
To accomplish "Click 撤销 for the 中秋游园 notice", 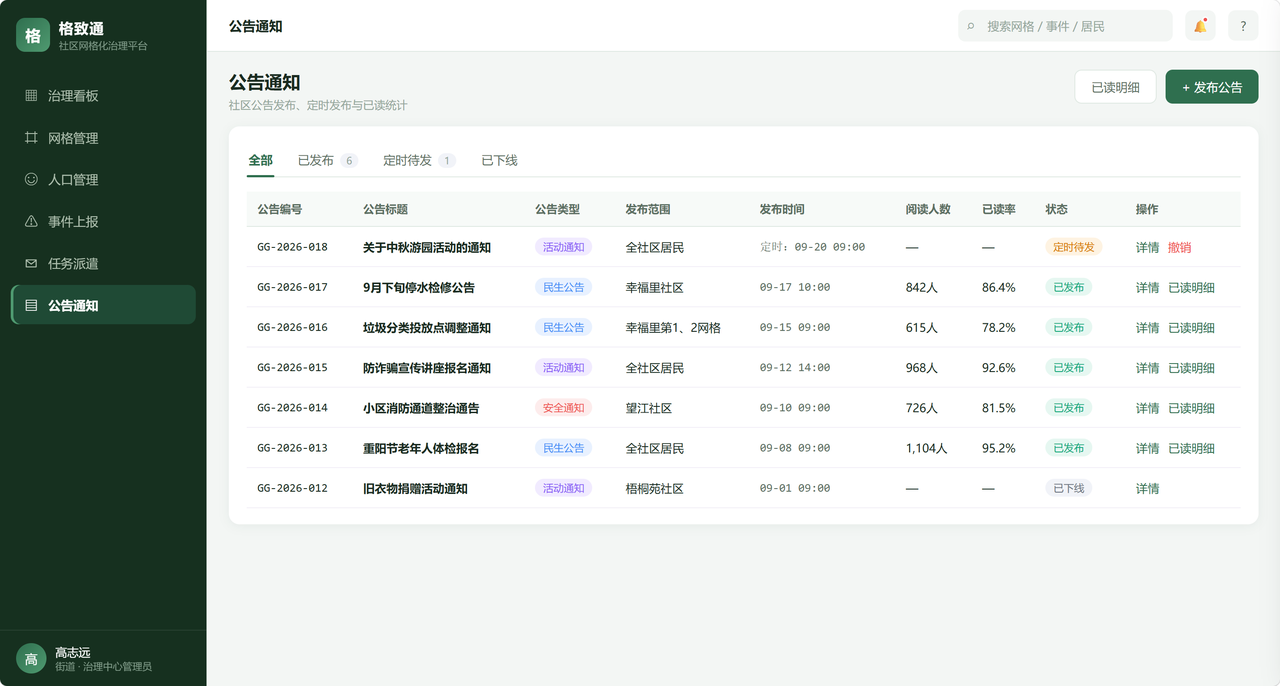I will 1180,248.
